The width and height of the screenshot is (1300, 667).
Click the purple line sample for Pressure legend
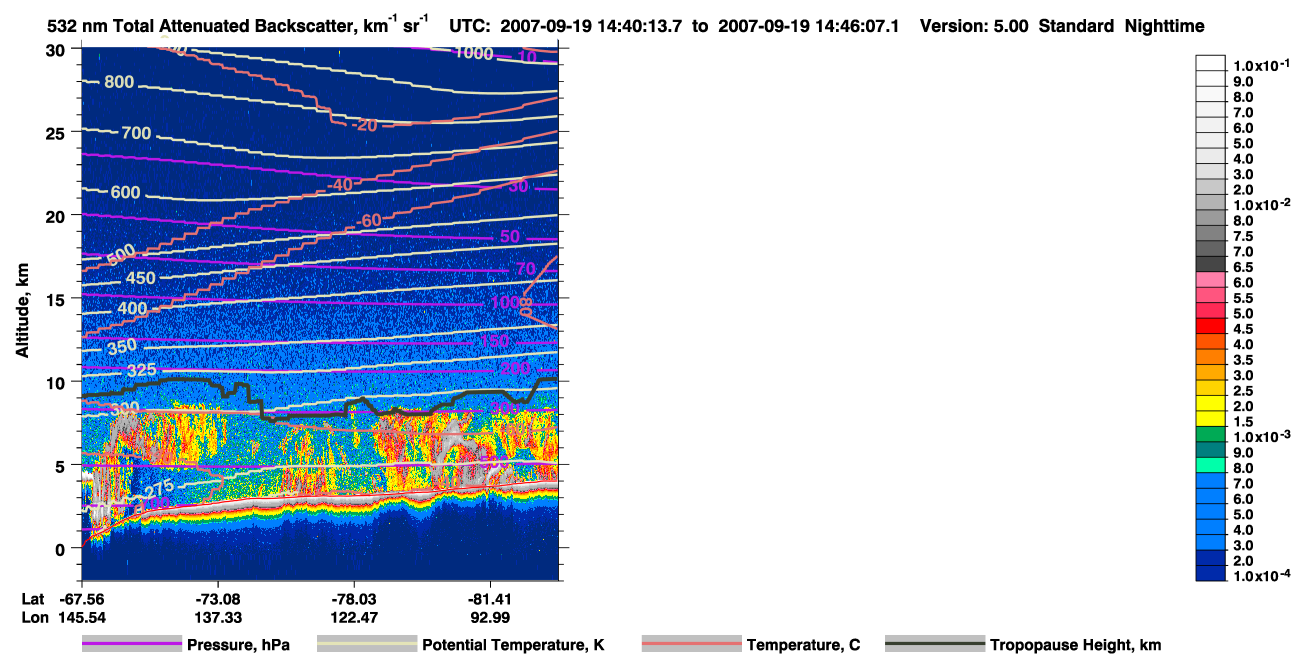point(131,644)
